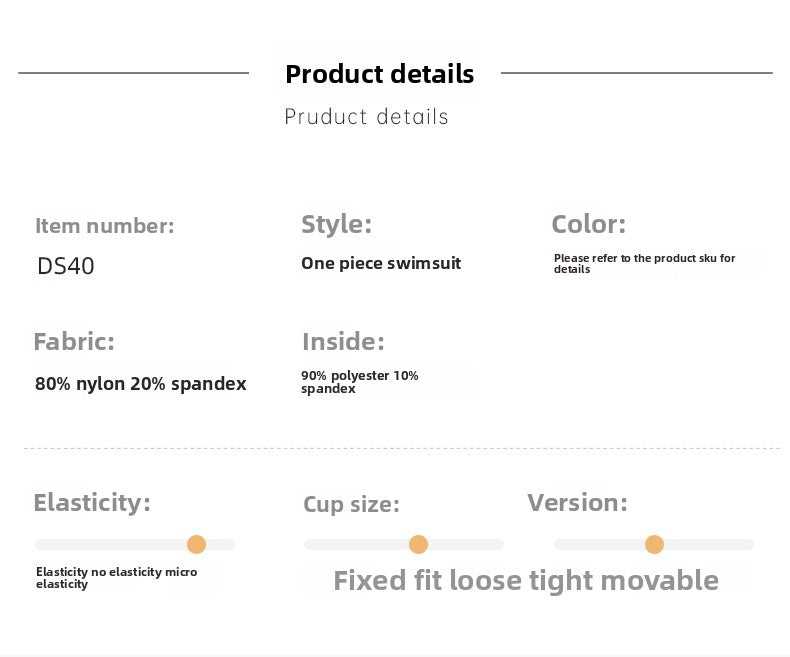This screenshot has height=657, width=790.
Task: Click the Fixed fit loose tight movable caption
Action: coord(526,580)
